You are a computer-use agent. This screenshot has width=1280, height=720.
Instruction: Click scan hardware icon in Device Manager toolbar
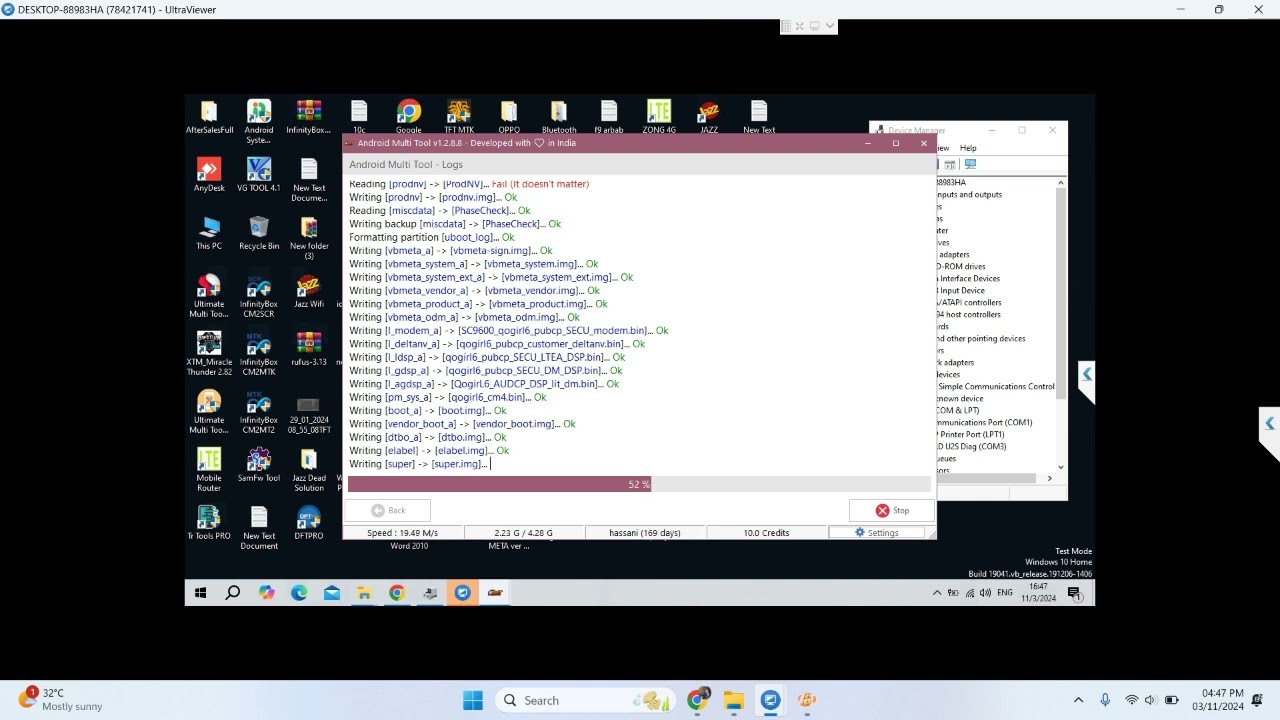[x=970, y=164]
